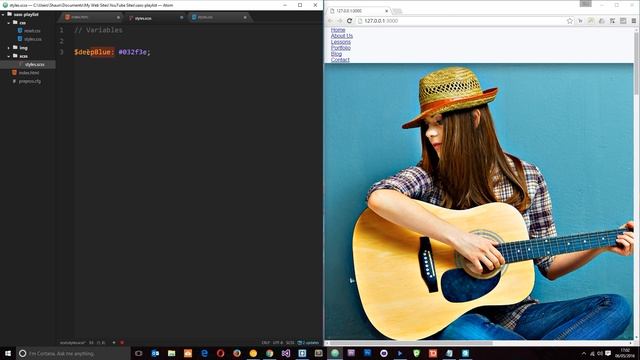Click the browser forward arrow
Viewport: 640px width, 360px height.
[340, 21]
